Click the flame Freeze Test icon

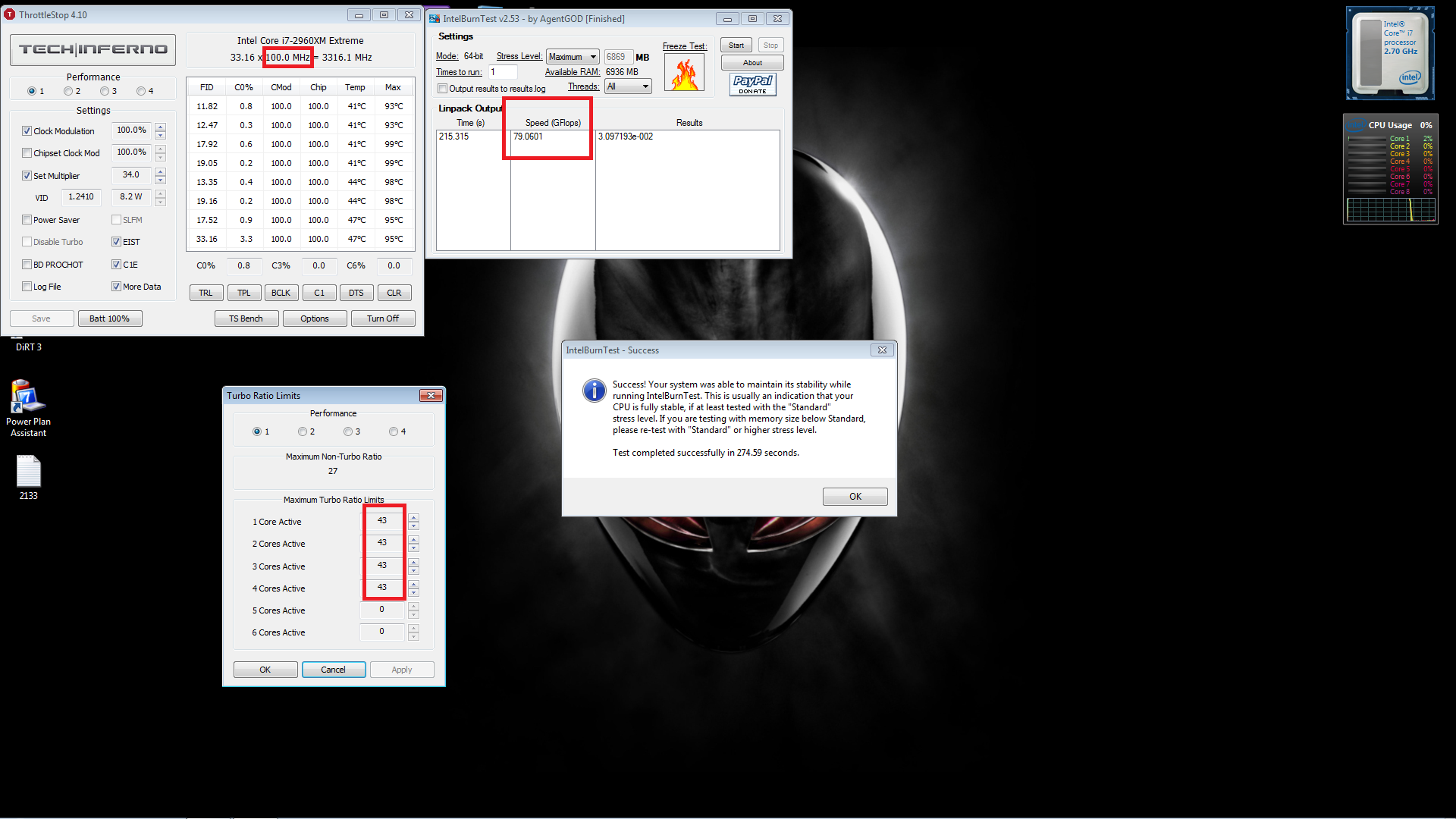tap(684, 73)
